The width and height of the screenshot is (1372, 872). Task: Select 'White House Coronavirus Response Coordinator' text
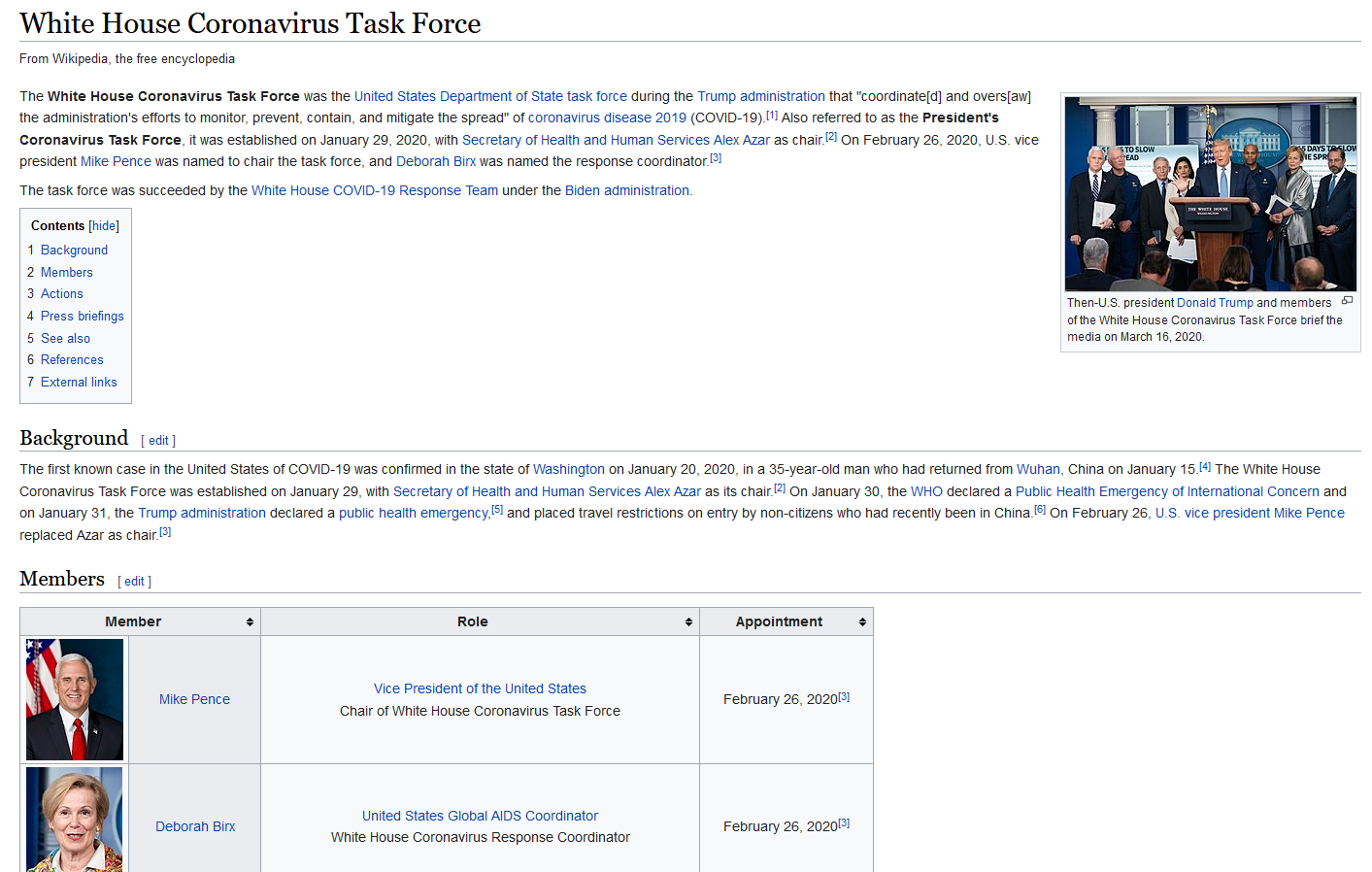coord(481,837)
